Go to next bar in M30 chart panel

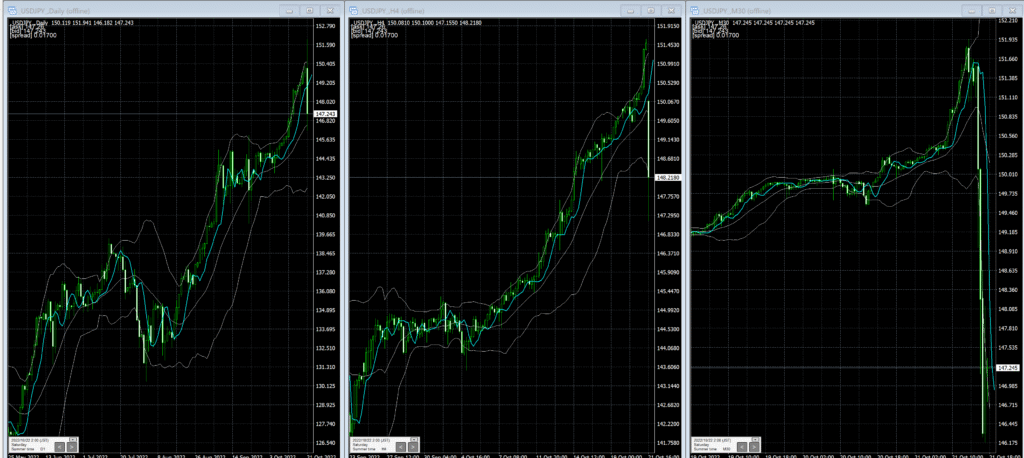point(756,447)
